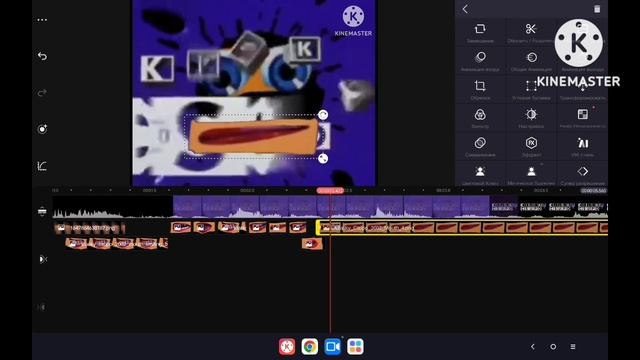Select the scissors Trim/Split tool

(x=531, y=32)
